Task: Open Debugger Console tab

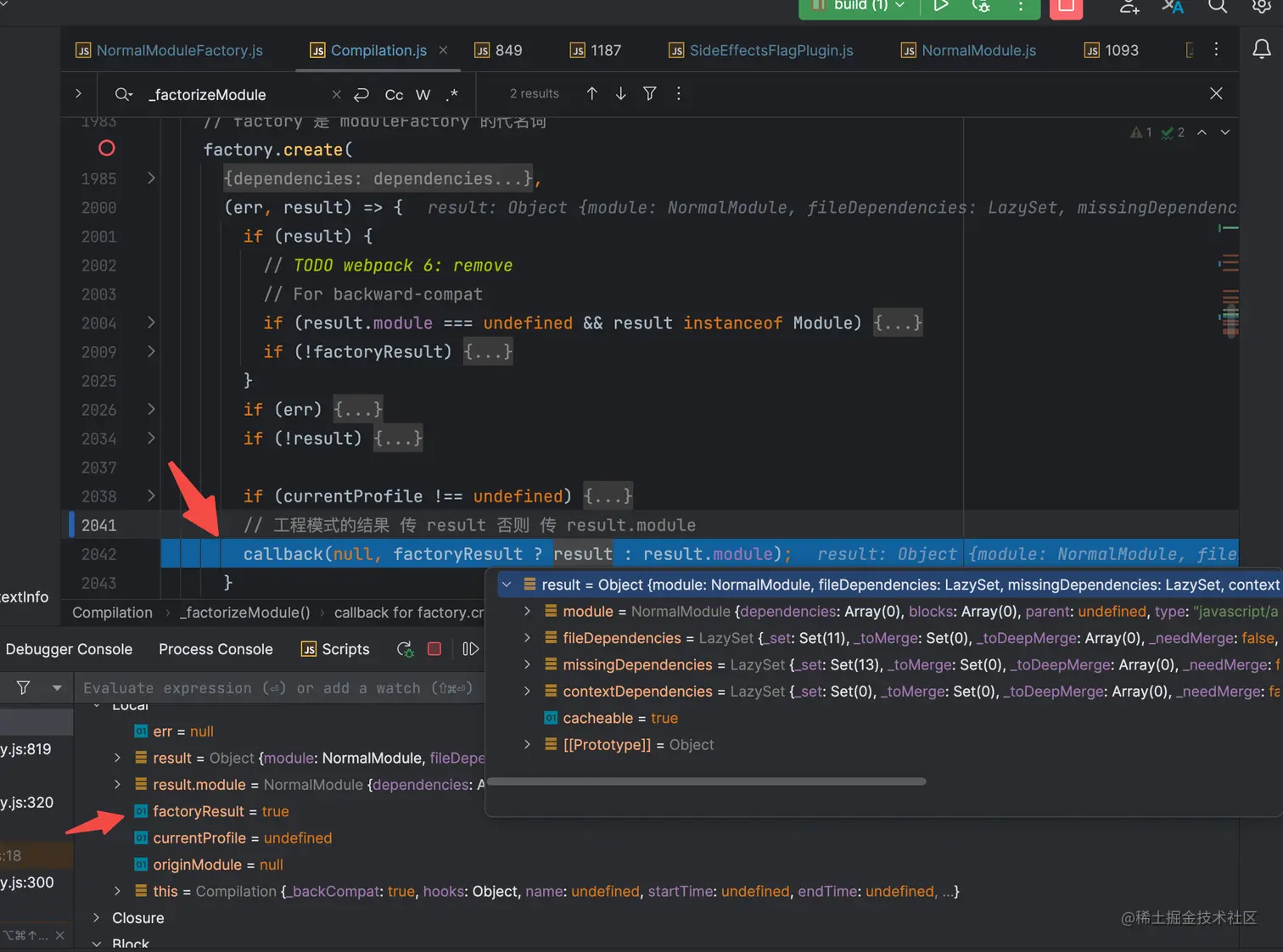Action: (x=69, y=649)
